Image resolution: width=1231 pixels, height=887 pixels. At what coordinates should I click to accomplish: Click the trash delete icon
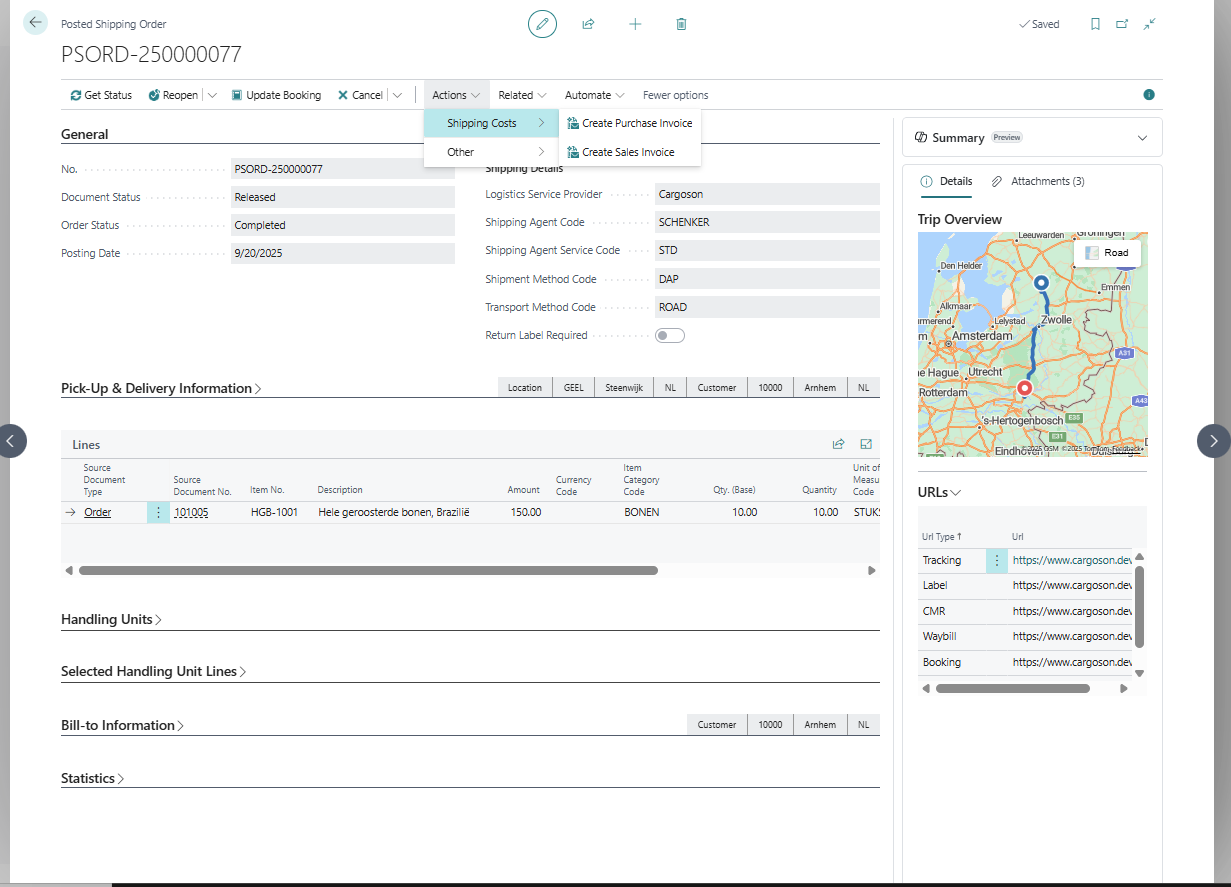click(681, 24)
